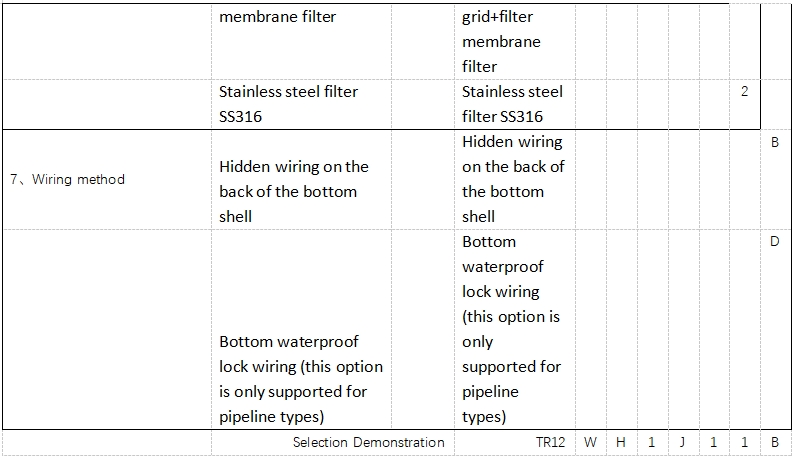Select wide-column "Stainless steel filter SS316" cell
Viewport: 798px width, 467px height.
point(289,104)
